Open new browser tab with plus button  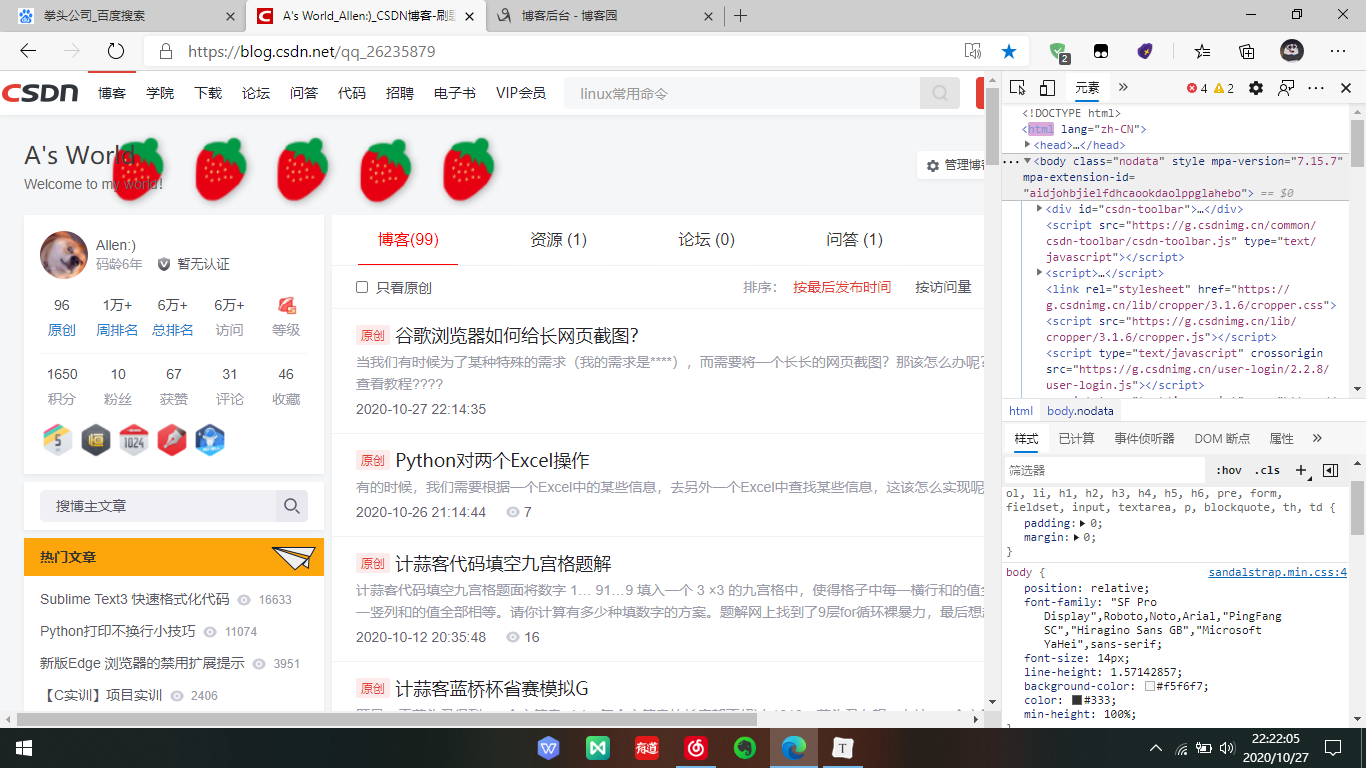(740, 16)
